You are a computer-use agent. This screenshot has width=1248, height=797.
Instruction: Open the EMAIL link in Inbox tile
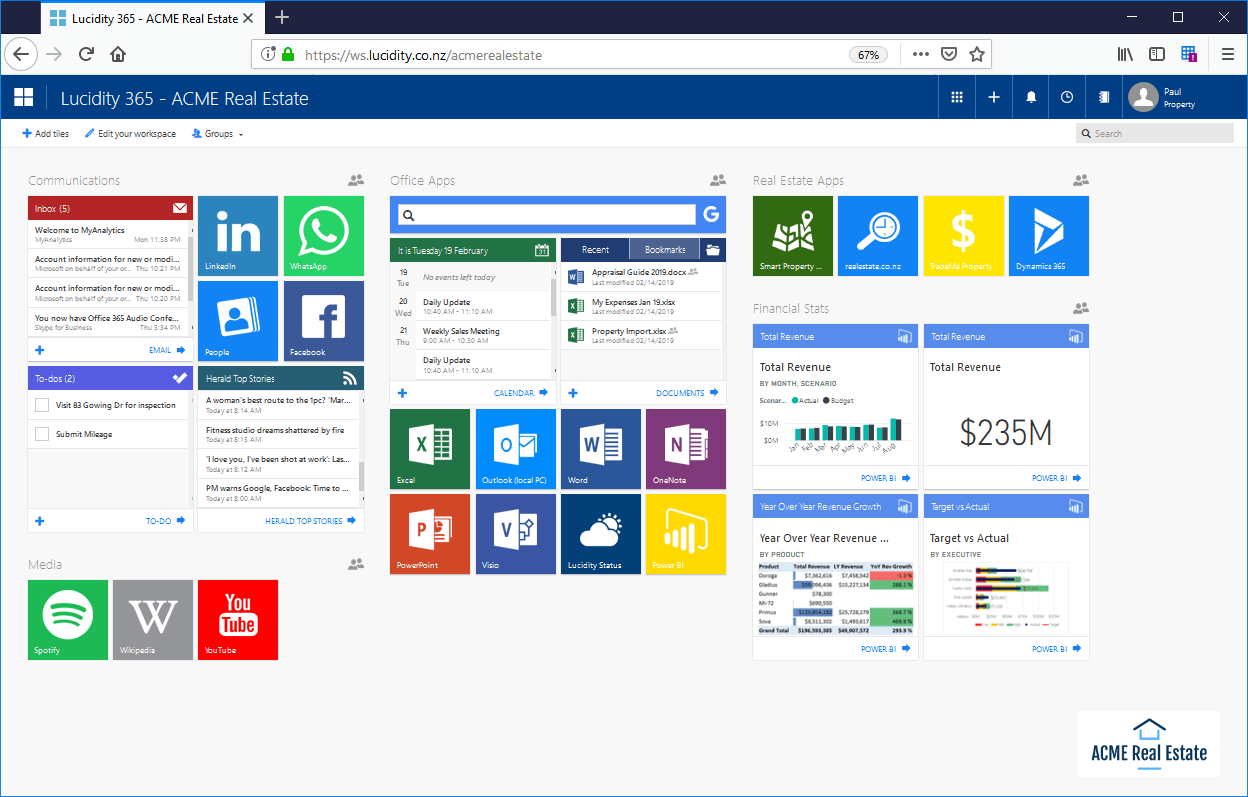pos(167,351)
